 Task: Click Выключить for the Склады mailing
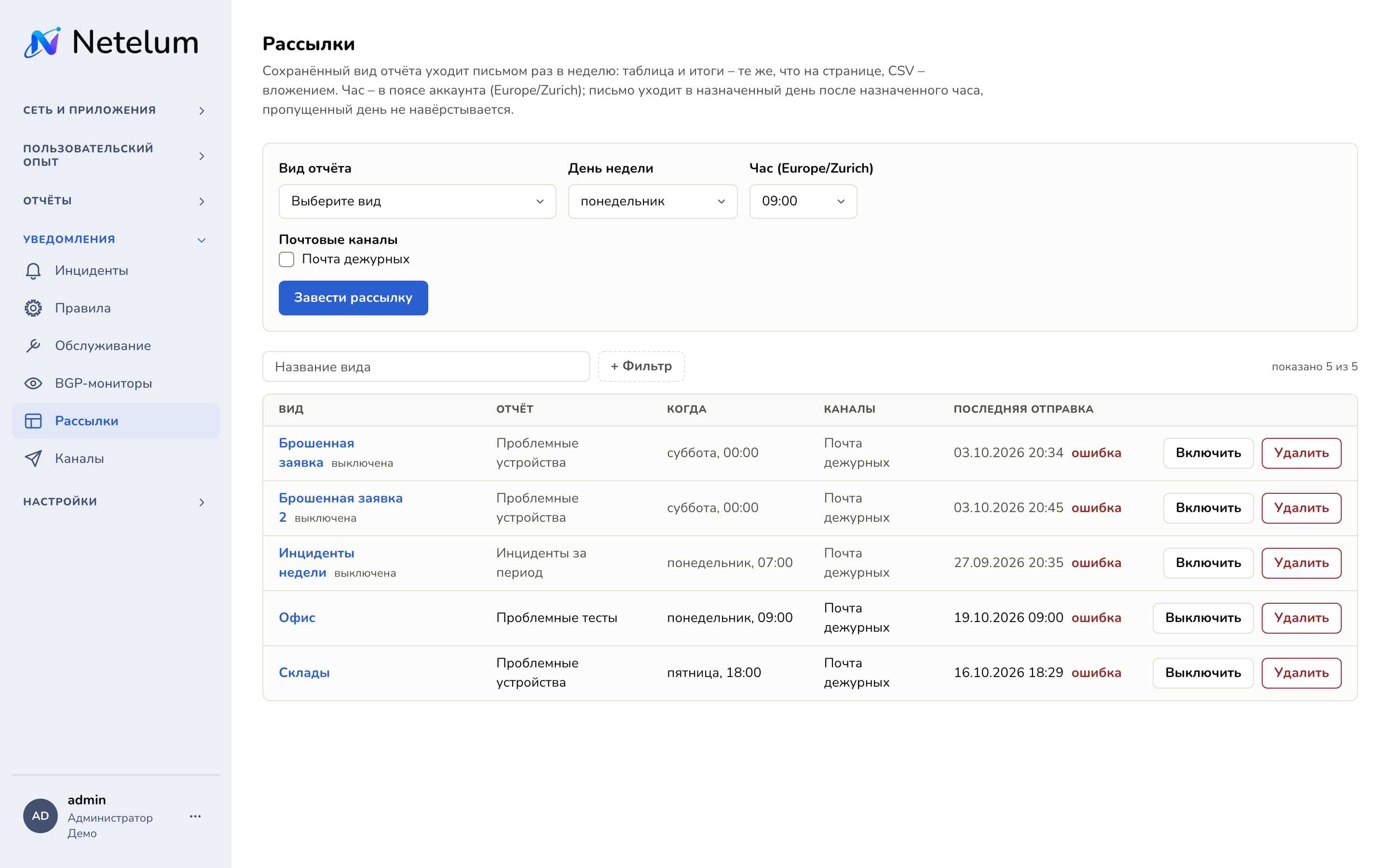click(x=1203, y=673)
